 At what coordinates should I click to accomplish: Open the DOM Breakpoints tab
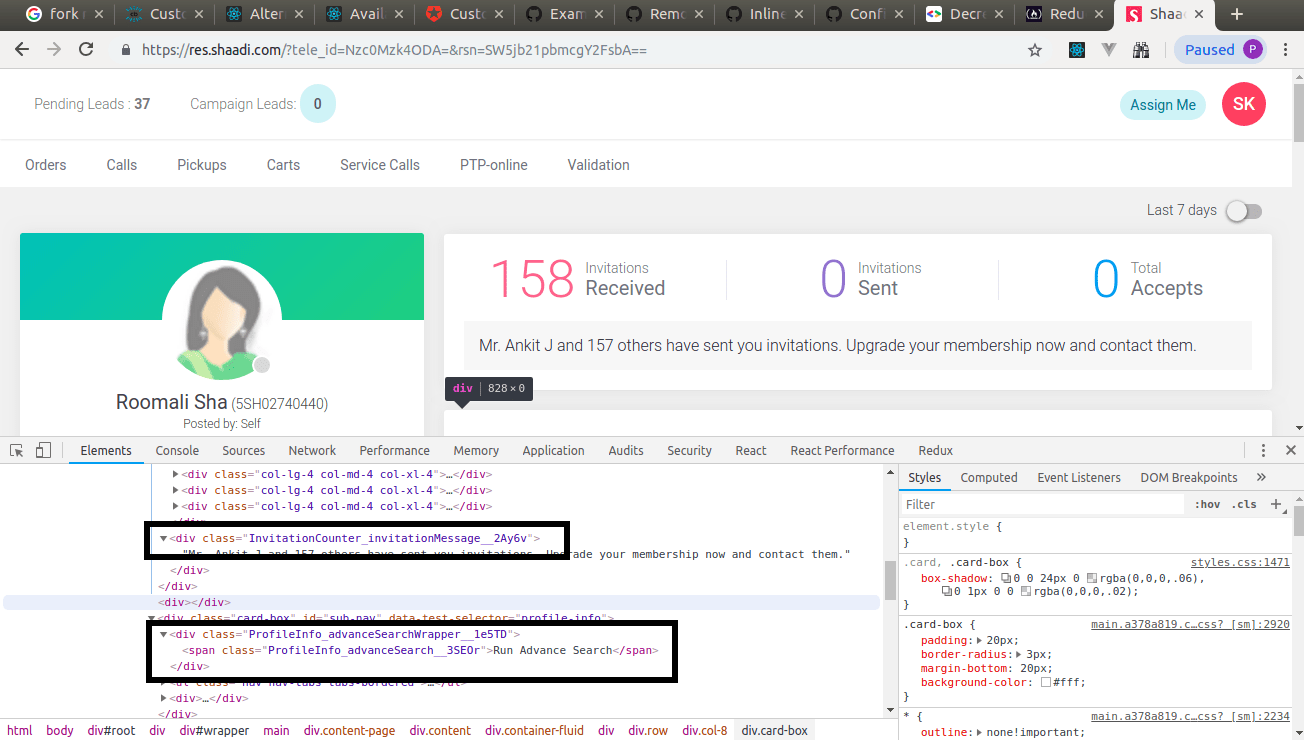coord(1189,478)
